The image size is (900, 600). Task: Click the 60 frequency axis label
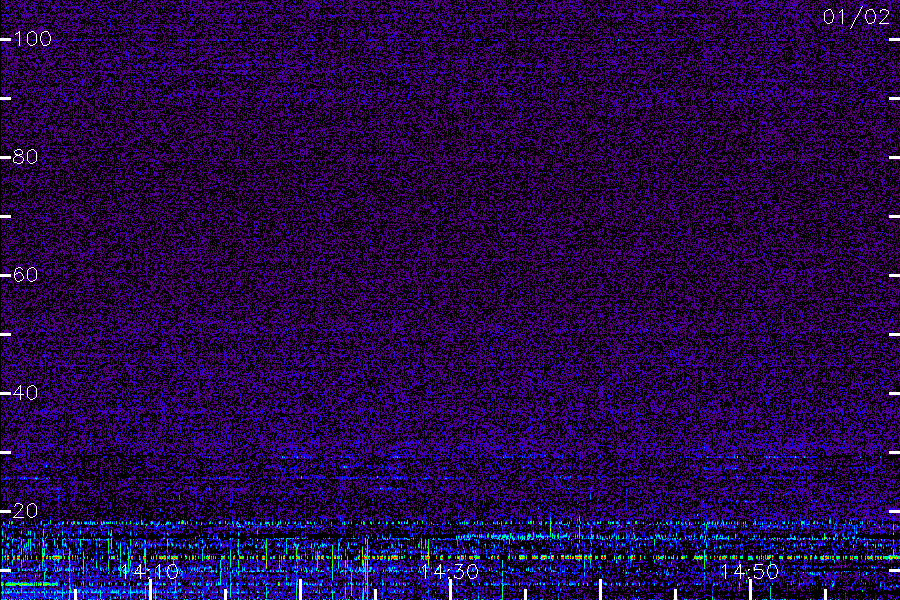[x=25, y=275]
